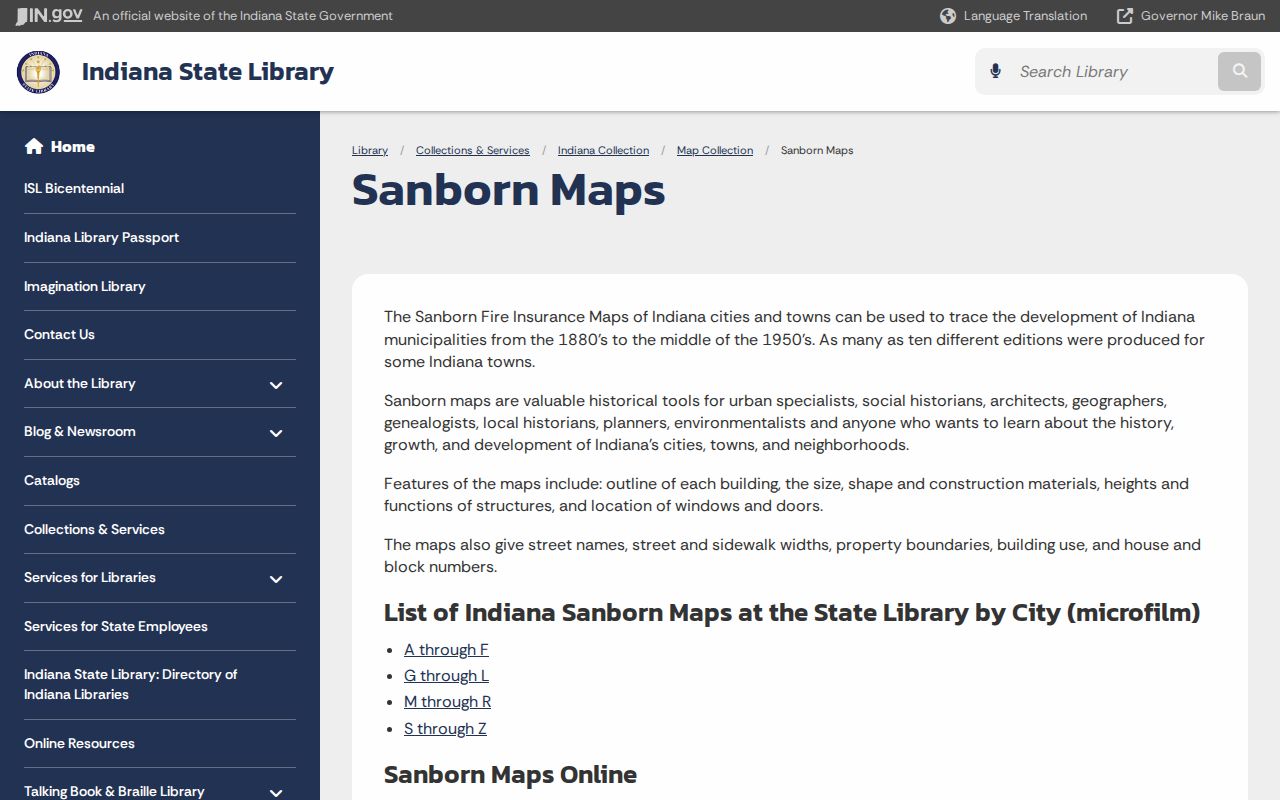
Task: Expand the About the Library submenu
Action: [276, 385]
